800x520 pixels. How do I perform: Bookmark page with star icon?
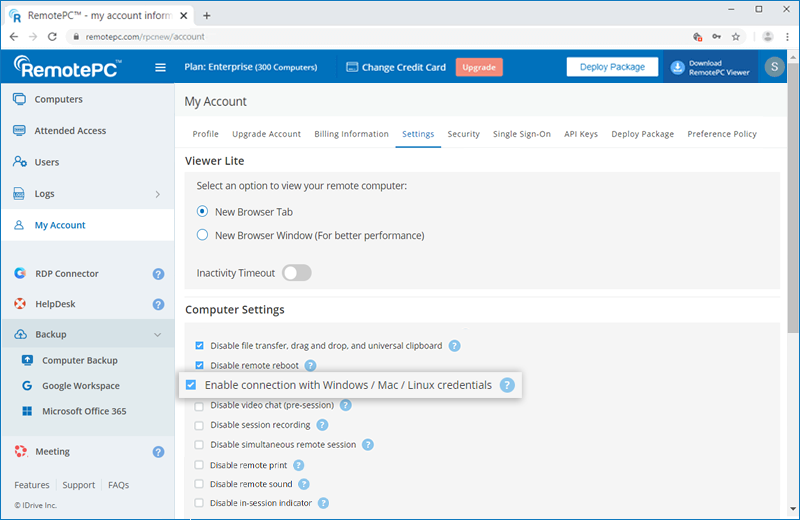click(x=736, y=36)
